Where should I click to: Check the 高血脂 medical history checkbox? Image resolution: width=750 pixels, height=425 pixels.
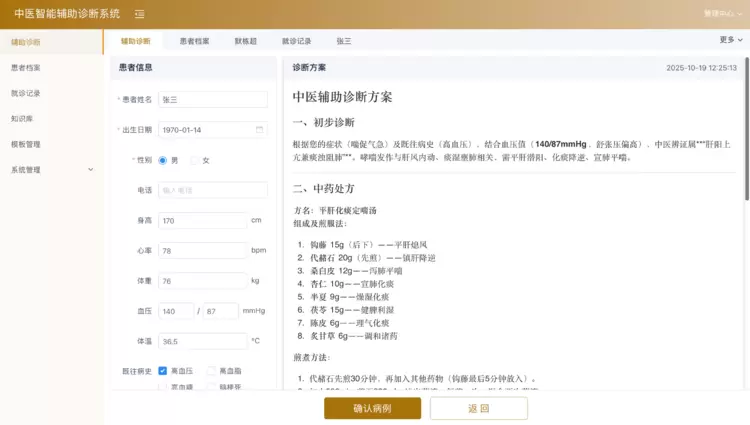click(x=212, y=371)
